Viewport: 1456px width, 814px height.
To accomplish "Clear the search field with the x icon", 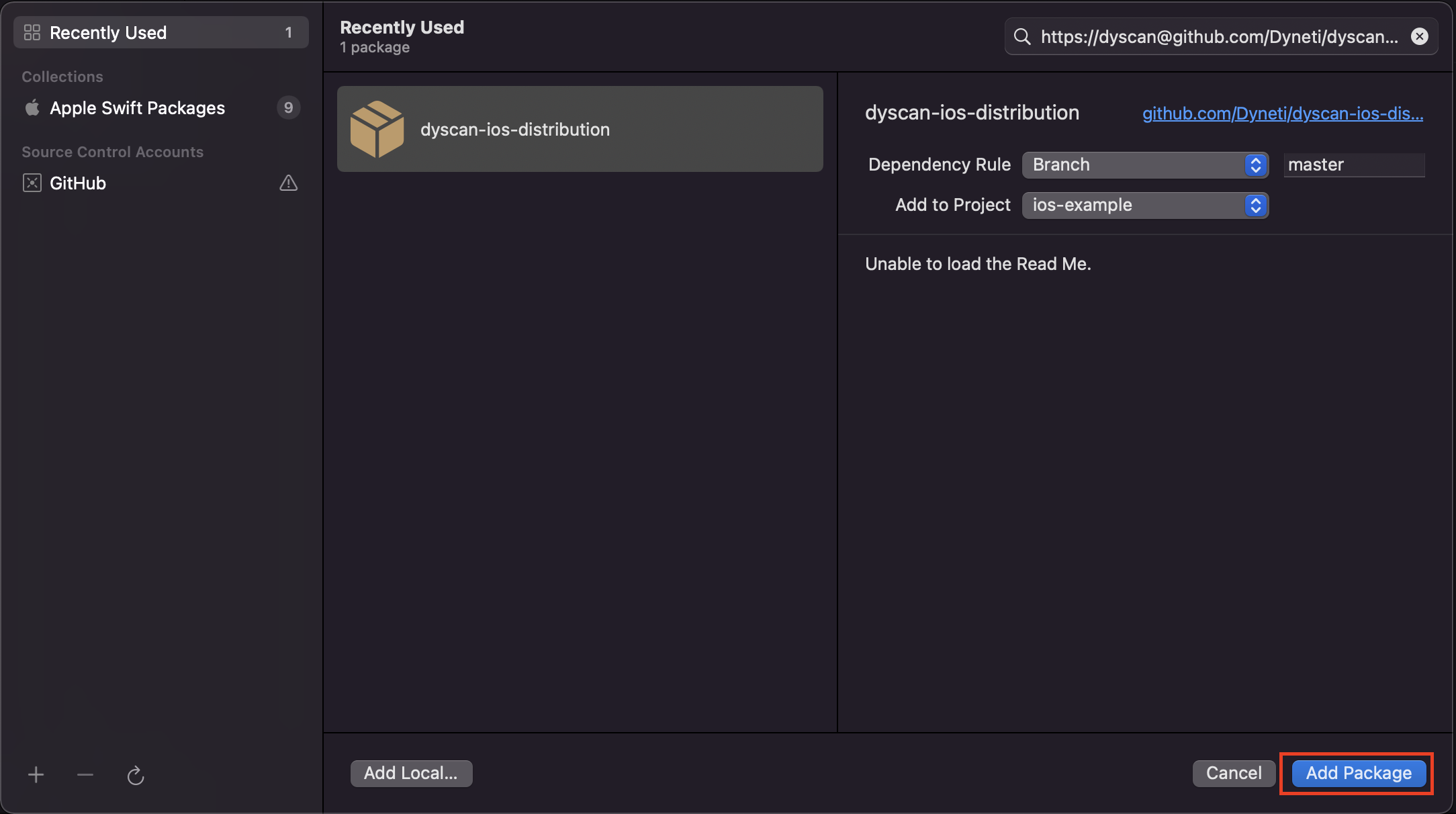I will pyautogui.click(x=1420, y=36).
